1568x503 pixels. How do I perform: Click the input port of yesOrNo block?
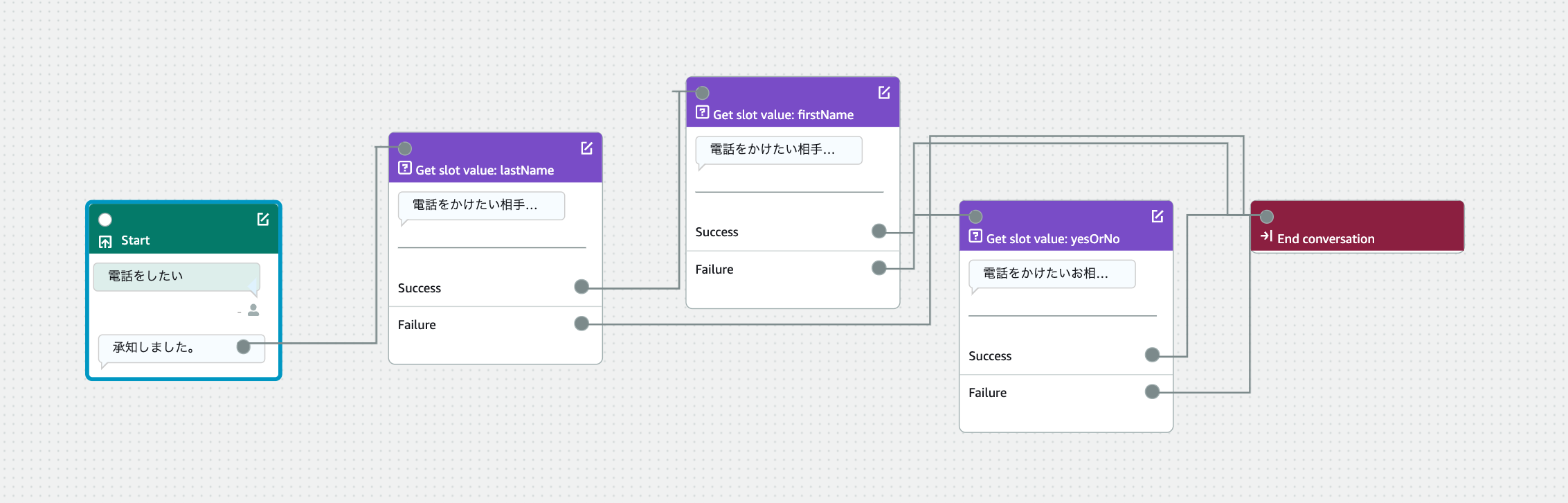975,216
